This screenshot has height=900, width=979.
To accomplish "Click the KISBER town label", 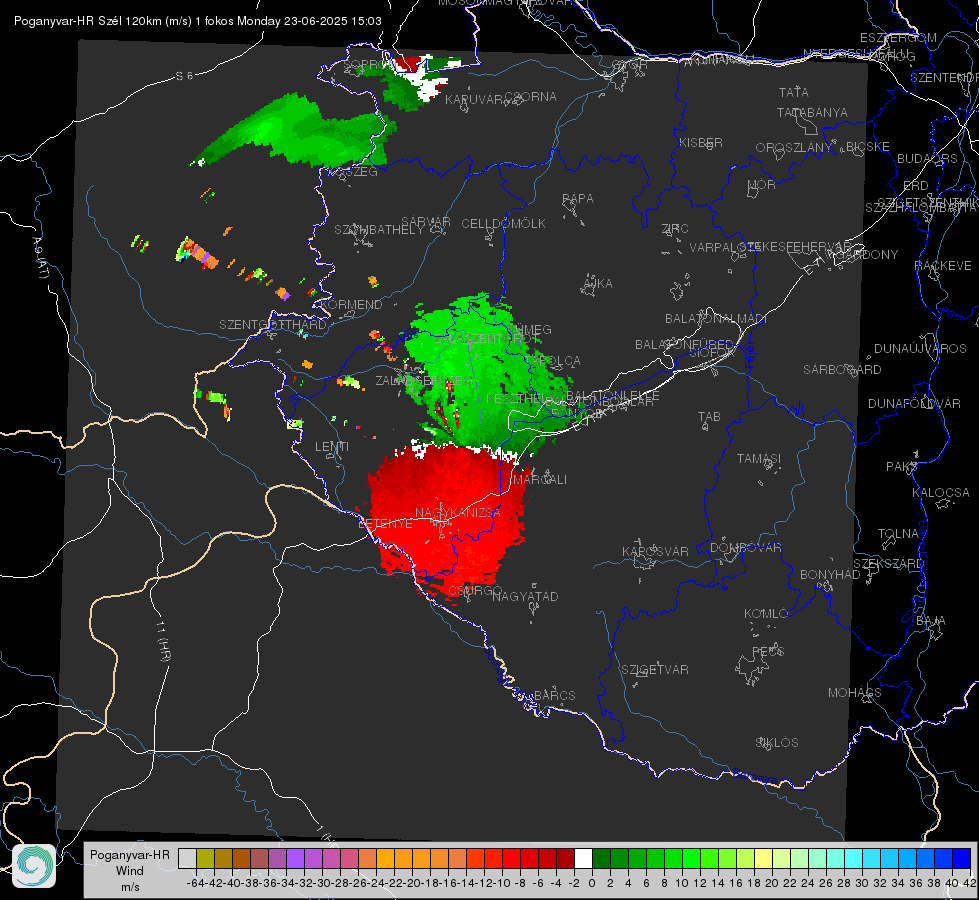I will [701, 143].
